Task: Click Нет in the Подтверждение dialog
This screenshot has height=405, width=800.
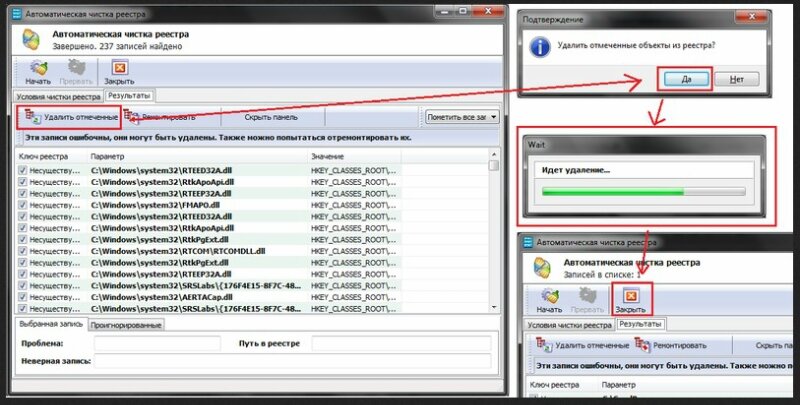Action: tap(737, 79)
